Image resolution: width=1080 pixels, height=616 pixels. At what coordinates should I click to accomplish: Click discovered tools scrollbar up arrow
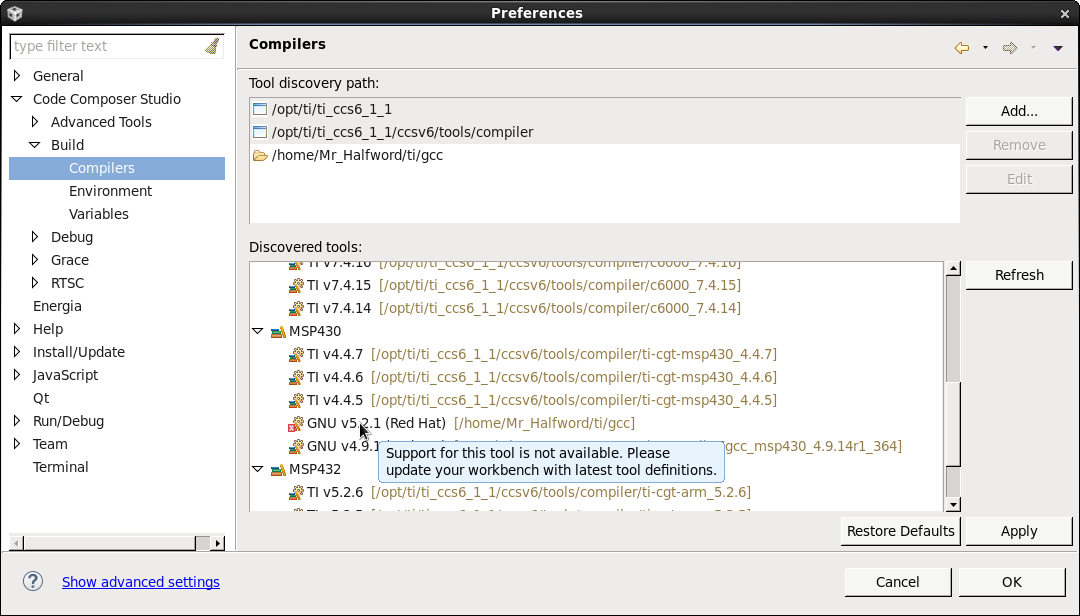(x=953, y=269)
